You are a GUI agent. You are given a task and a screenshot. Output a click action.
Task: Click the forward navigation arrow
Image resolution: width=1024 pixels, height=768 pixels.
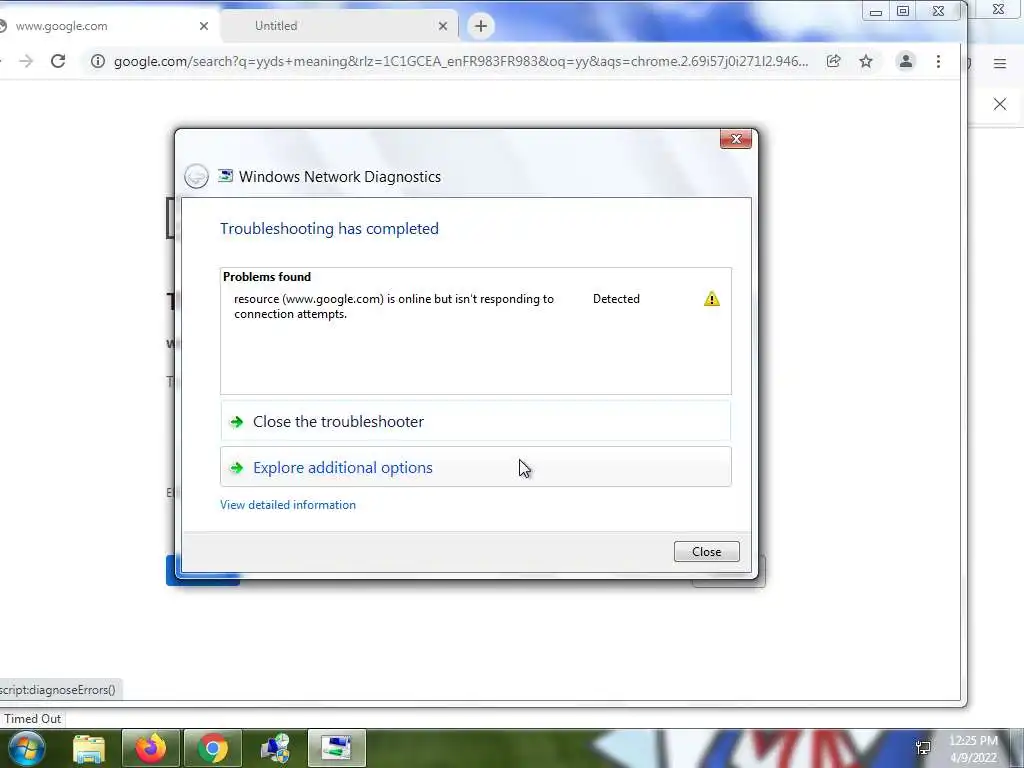(26, 61)
